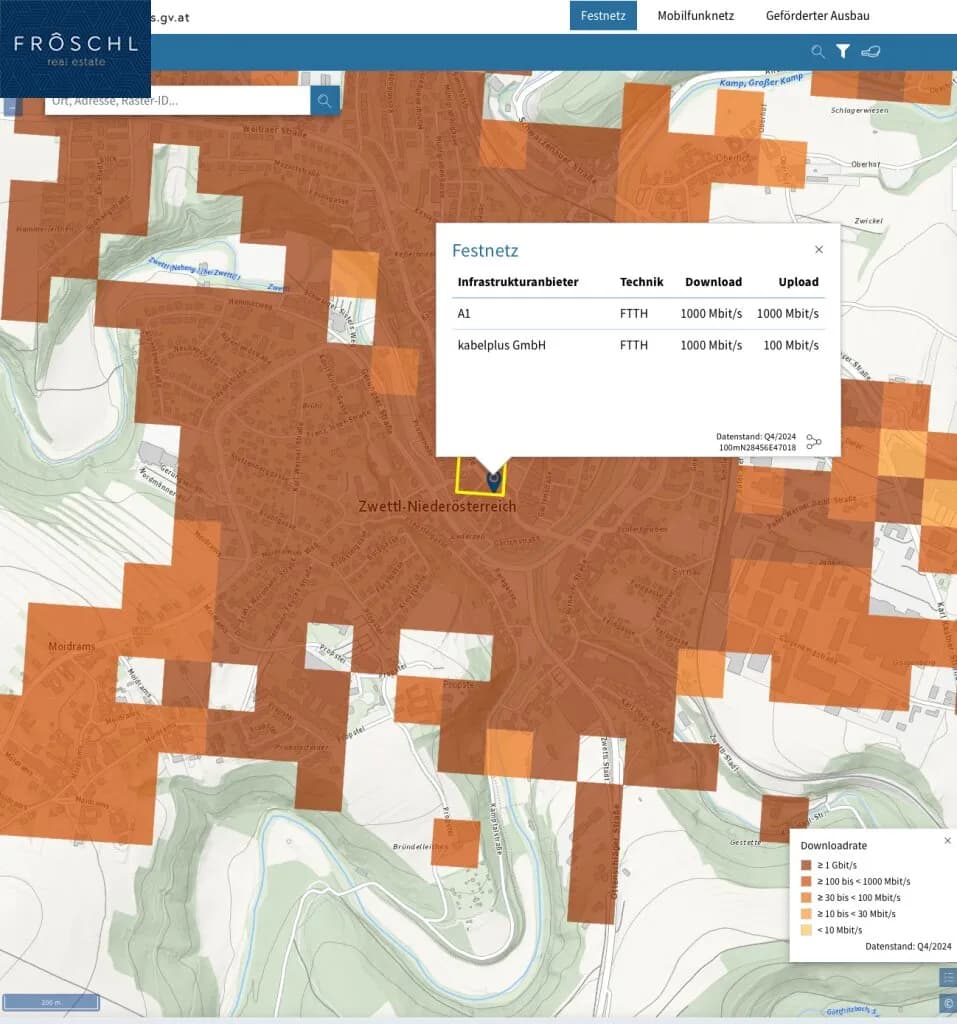
Task: Select the Geförderter Ausbau tab
Action: point(817,16)
